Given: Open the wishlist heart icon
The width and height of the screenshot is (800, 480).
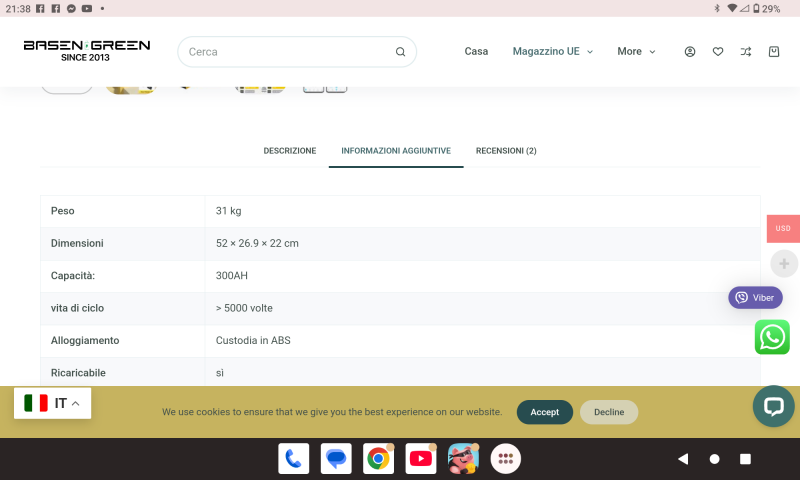Looking at the screenshot, I should tap(717, 52).
